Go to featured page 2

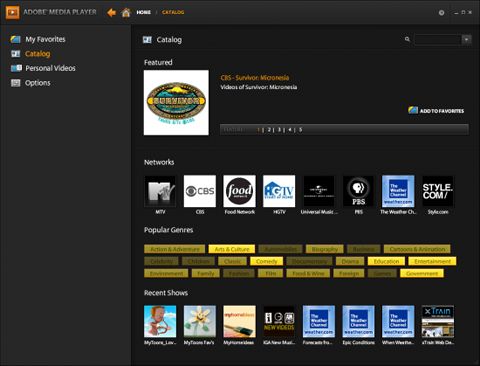click(x=269, y=130)
